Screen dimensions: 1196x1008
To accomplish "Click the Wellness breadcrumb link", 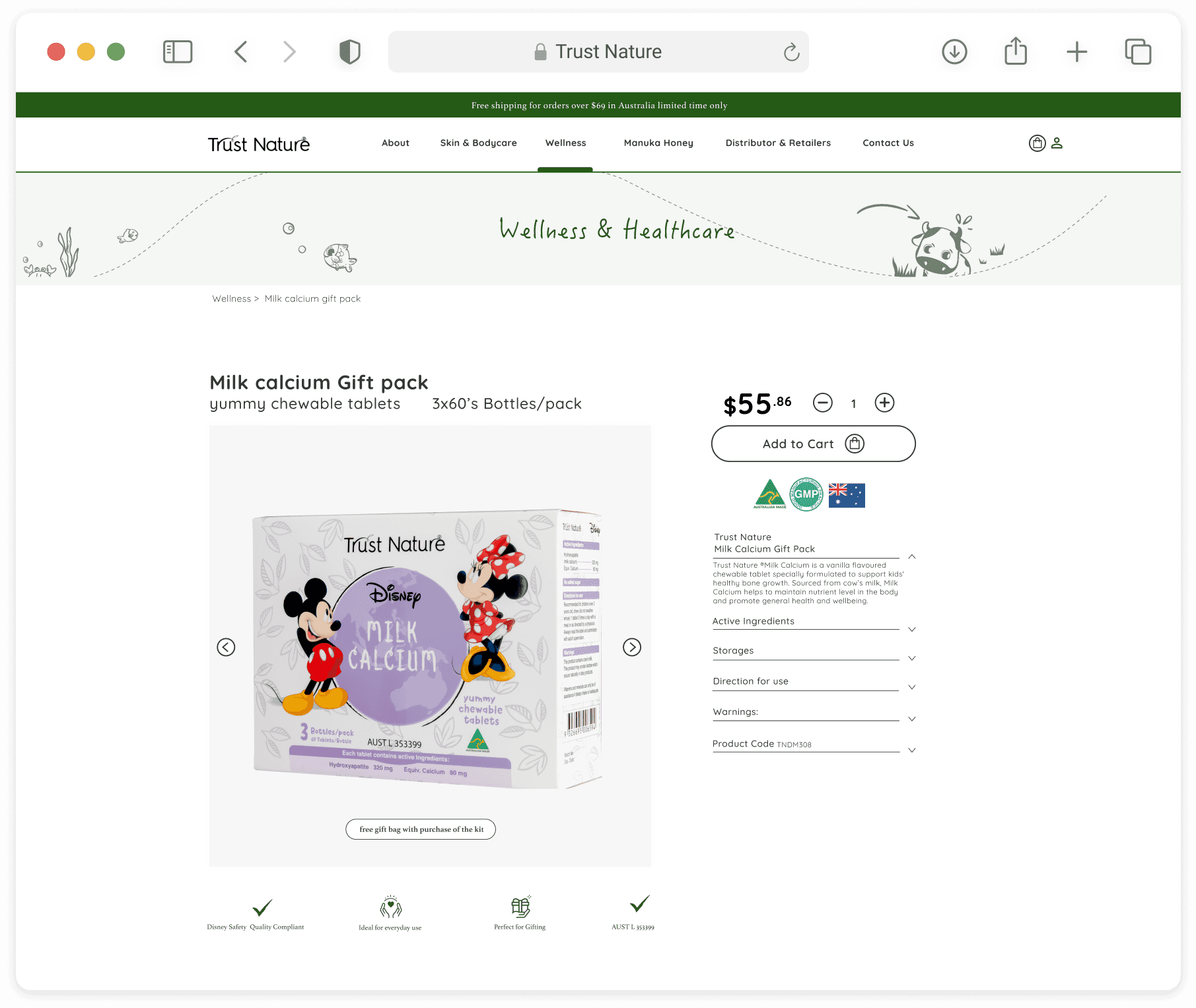I will (x=232, y=299).
